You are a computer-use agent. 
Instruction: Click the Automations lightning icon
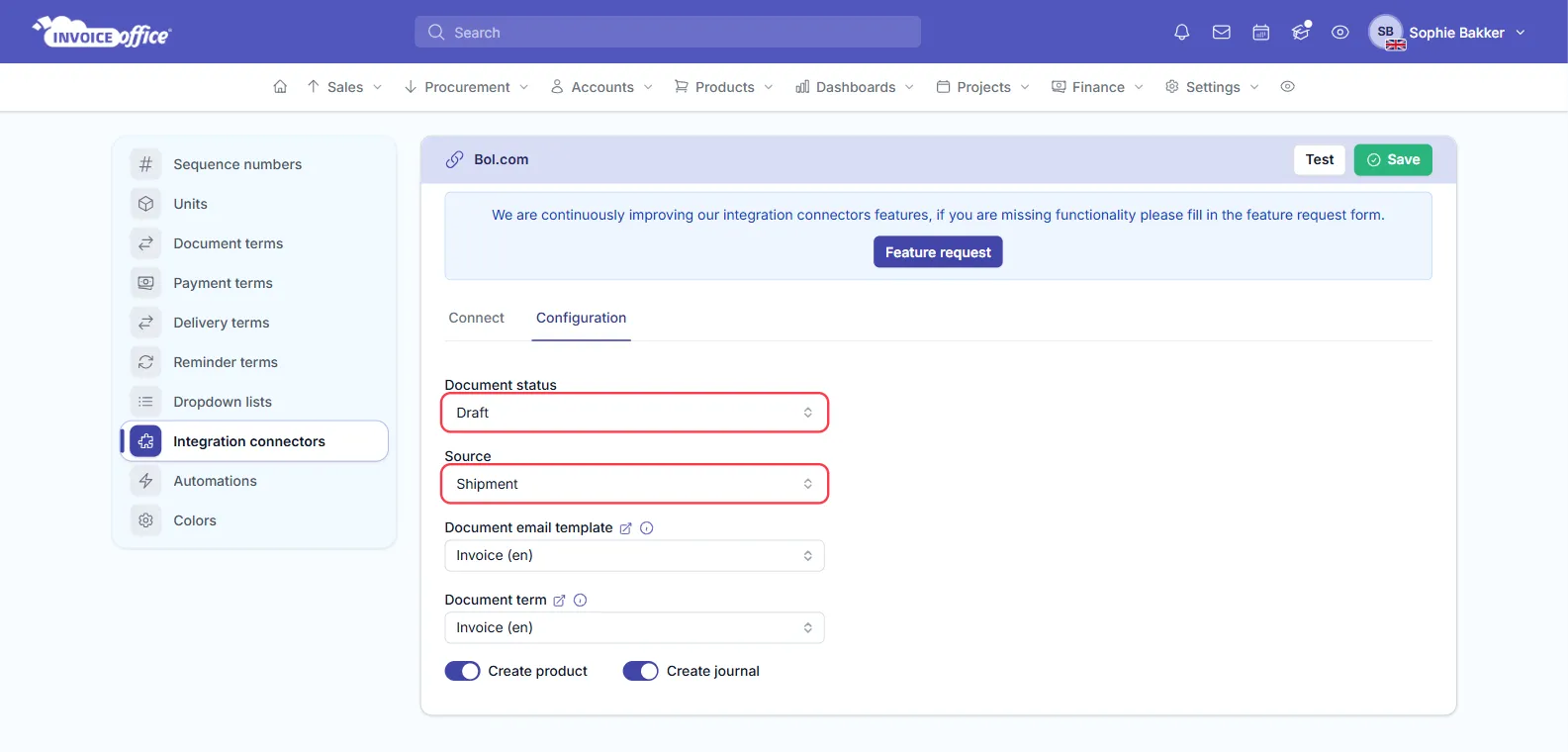[145, 481]
